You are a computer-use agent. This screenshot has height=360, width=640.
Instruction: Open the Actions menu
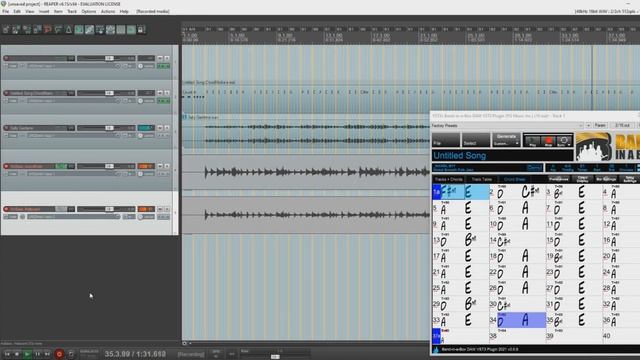click(108, 11)
